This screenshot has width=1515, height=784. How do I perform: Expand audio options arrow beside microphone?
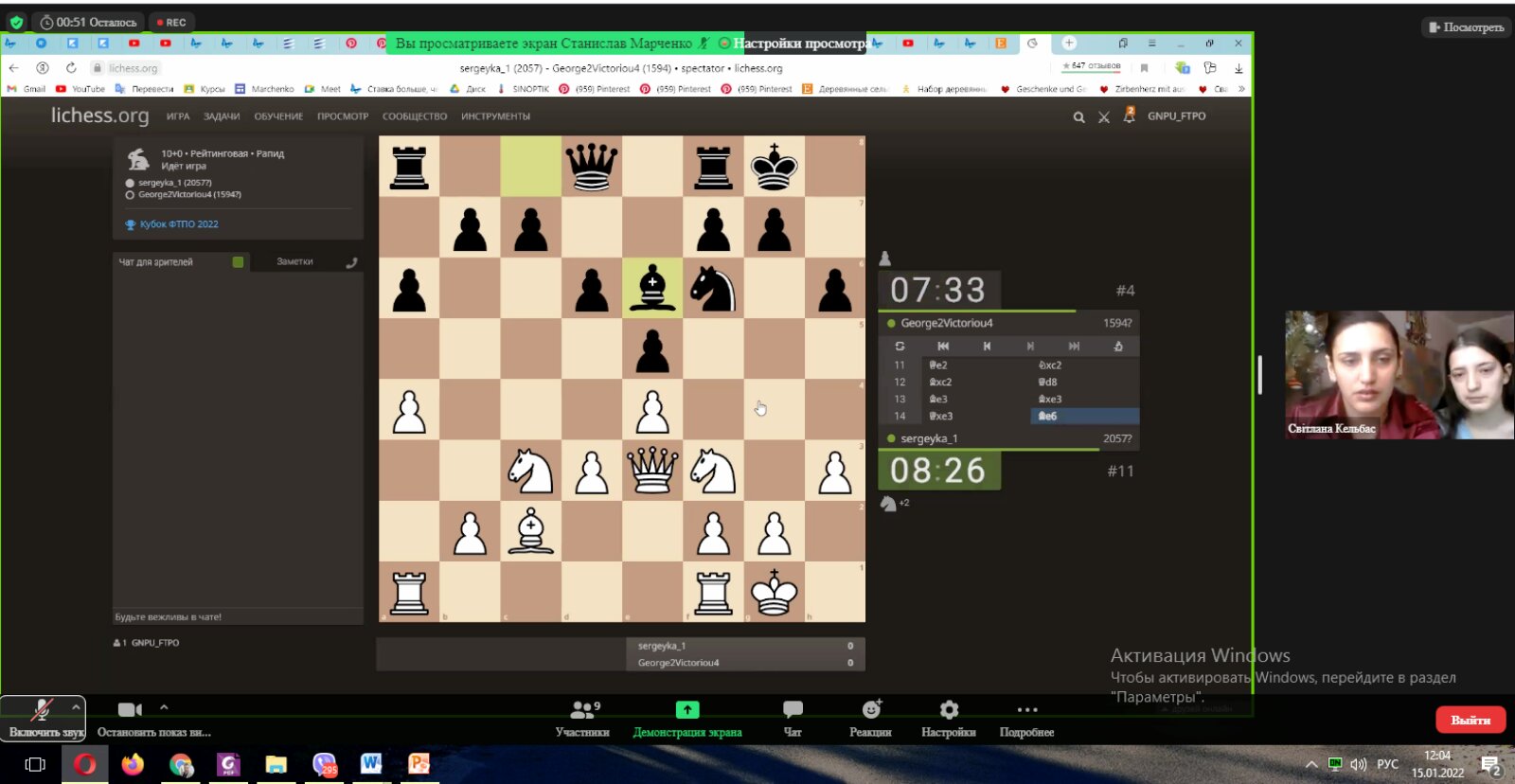[76, 707]
